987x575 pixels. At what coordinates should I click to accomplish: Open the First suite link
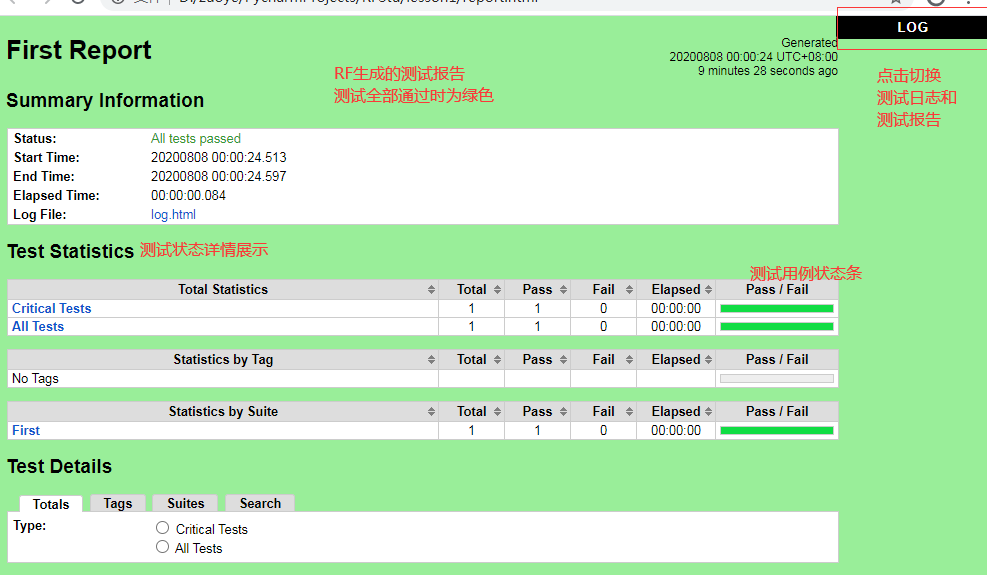(26, 430)
